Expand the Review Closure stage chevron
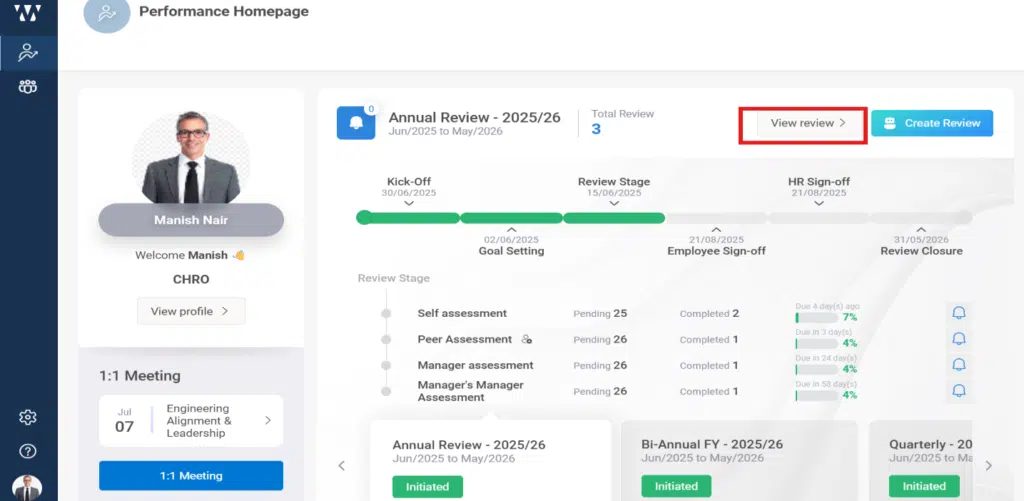Screen dimensions: 1024x501 [x=921, y=229]
